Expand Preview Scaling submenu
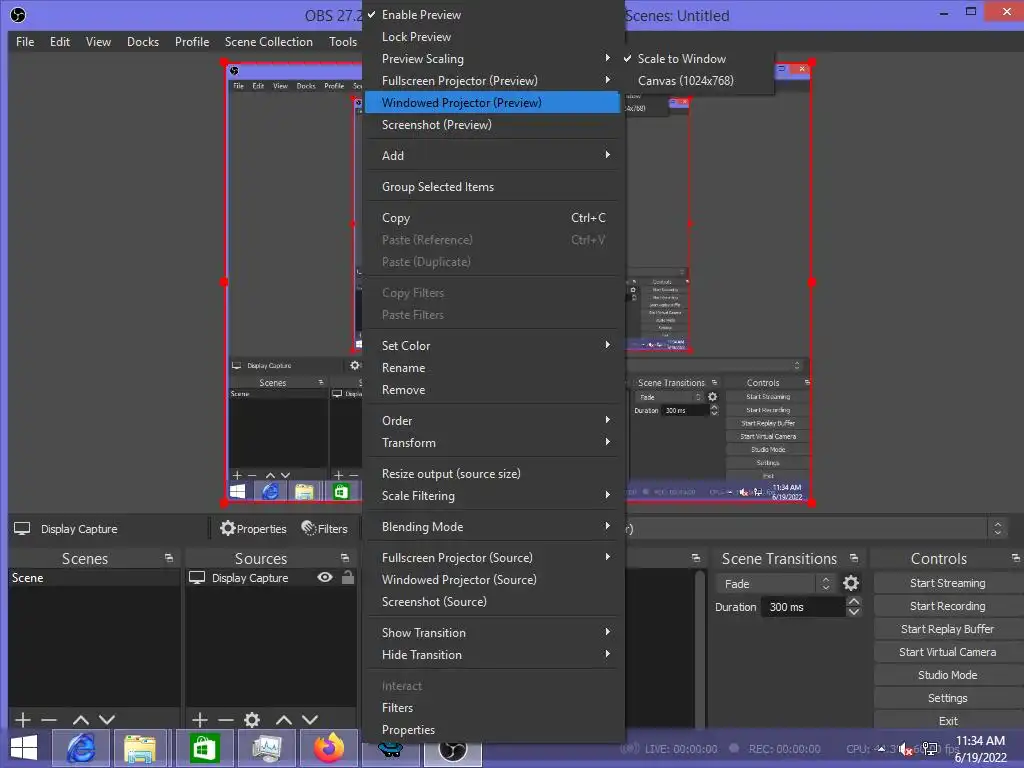Screen dimensions: 1024x768 coord(491,59)
